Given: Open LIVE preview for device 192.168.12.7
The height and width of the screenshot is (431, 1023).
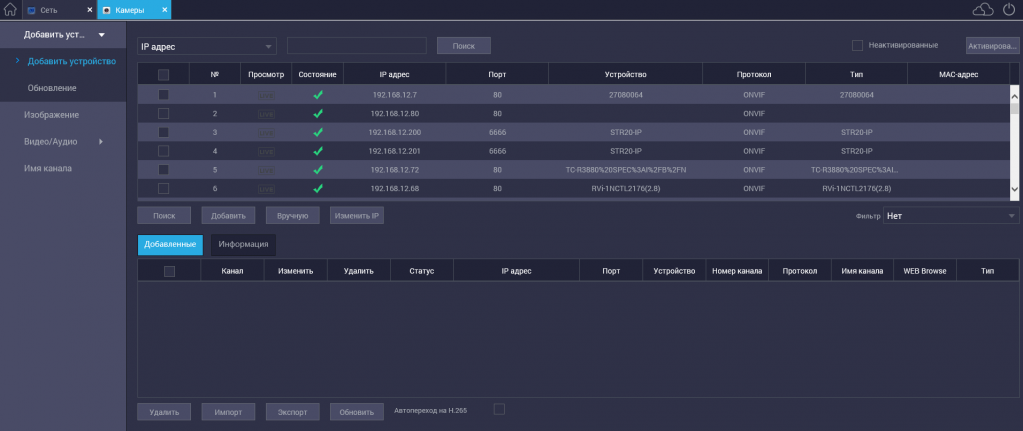Looking at the screenshot, I should click(x=266, y=95).
